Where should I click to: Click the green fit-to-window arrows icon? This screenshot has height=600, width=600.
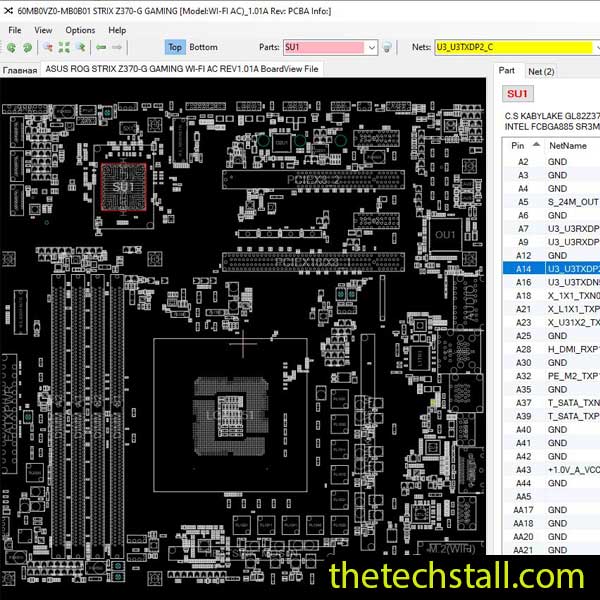click(64, 47)
